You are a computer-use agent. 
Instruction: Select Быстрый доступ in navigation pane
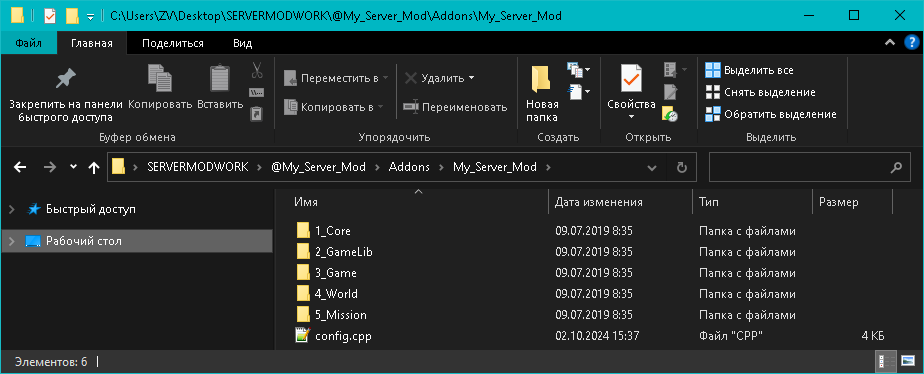pyautogui.click(x=91, y=209)
